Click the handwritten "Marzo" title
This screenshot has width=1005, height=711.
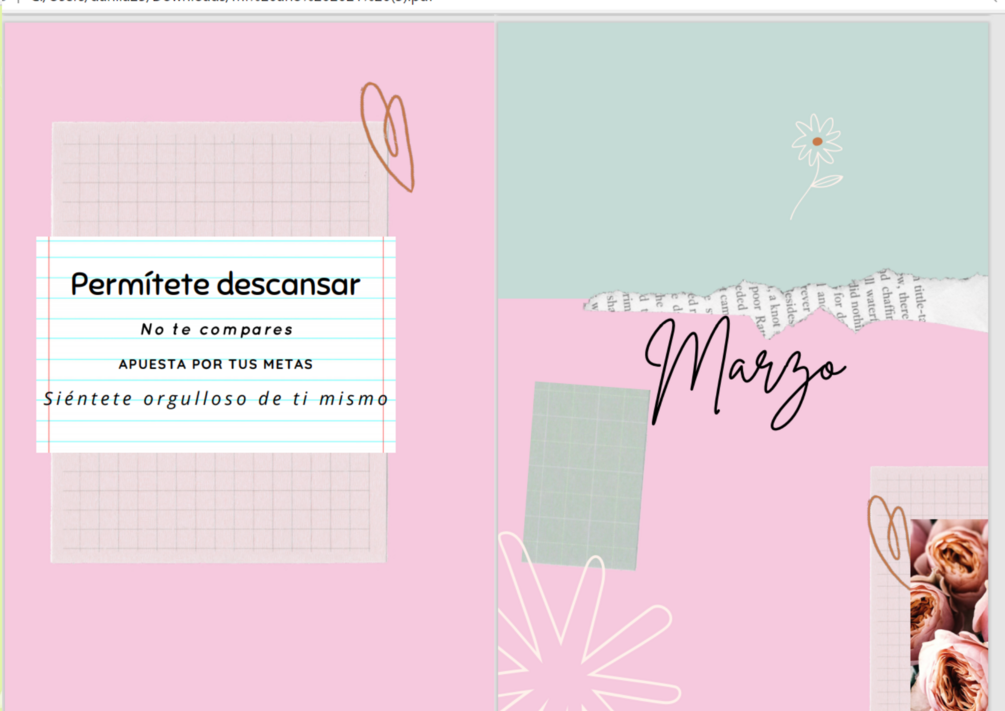745,374
